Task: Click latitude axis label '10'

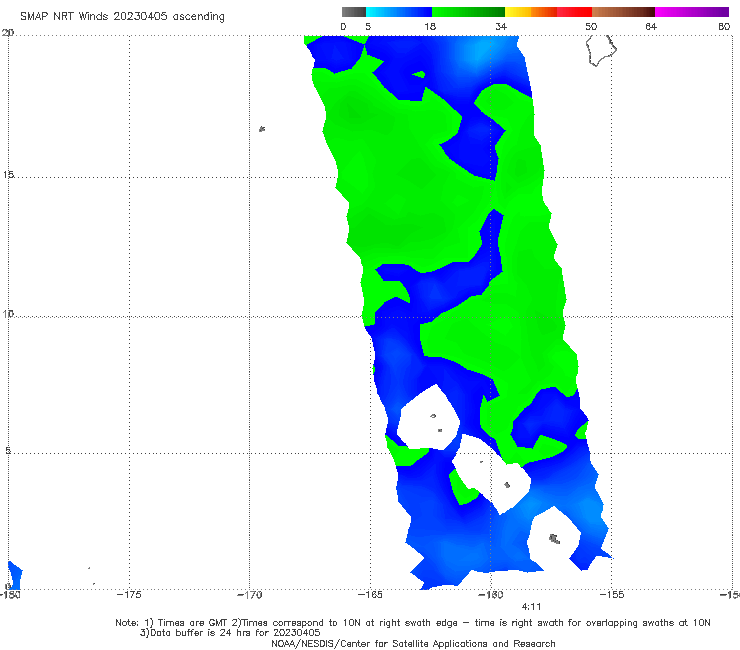Action: coord(8,313)
